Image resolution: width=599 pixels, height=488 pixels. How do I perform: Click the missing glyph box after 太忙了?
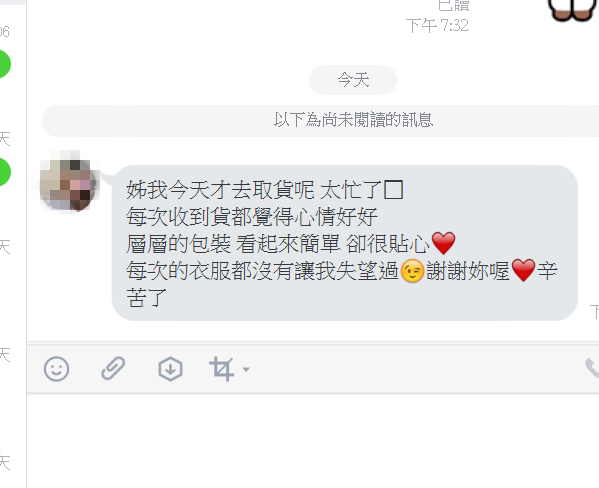[393, 190]
